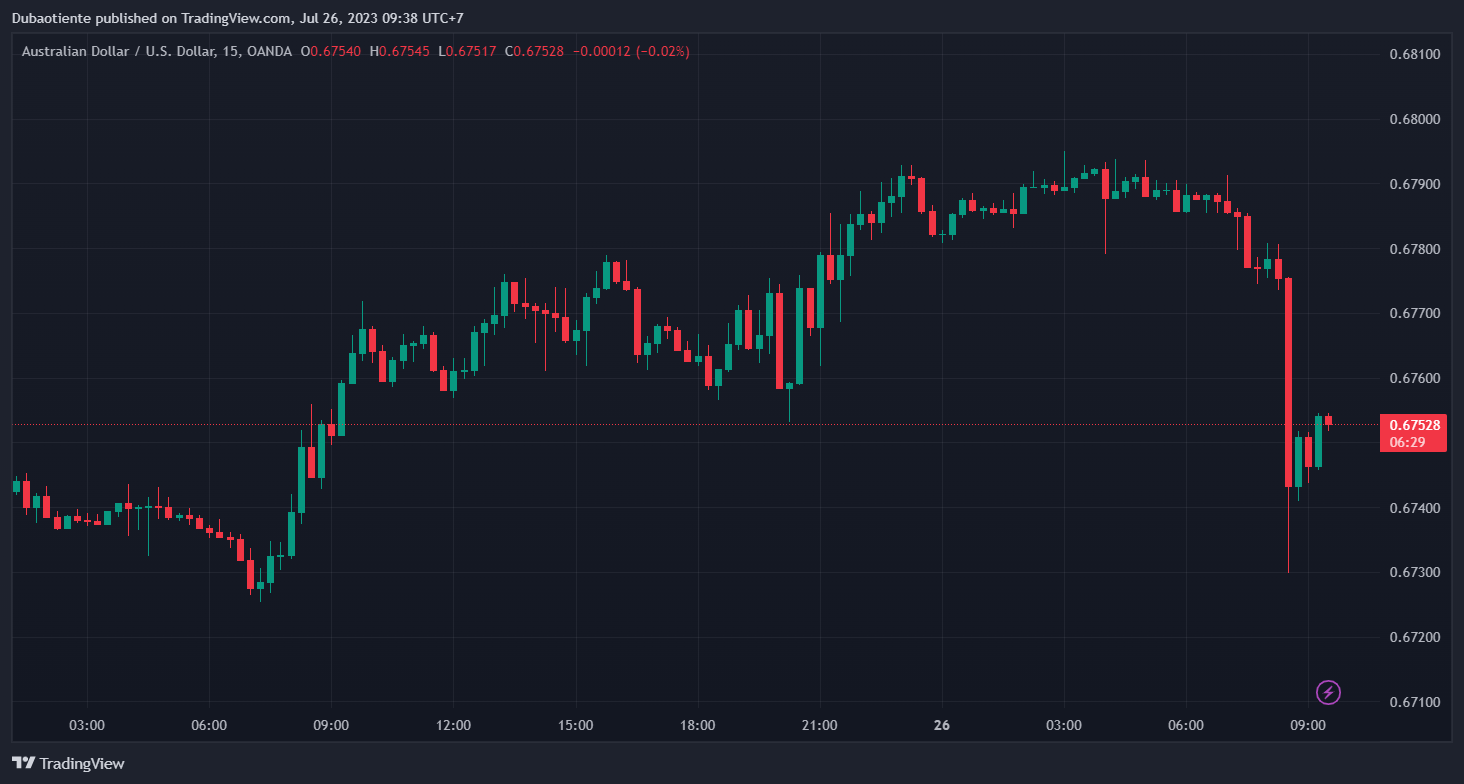The image size is (1464, 784).
Task: Click the tallest red candle body
Action: (1288, 382)
